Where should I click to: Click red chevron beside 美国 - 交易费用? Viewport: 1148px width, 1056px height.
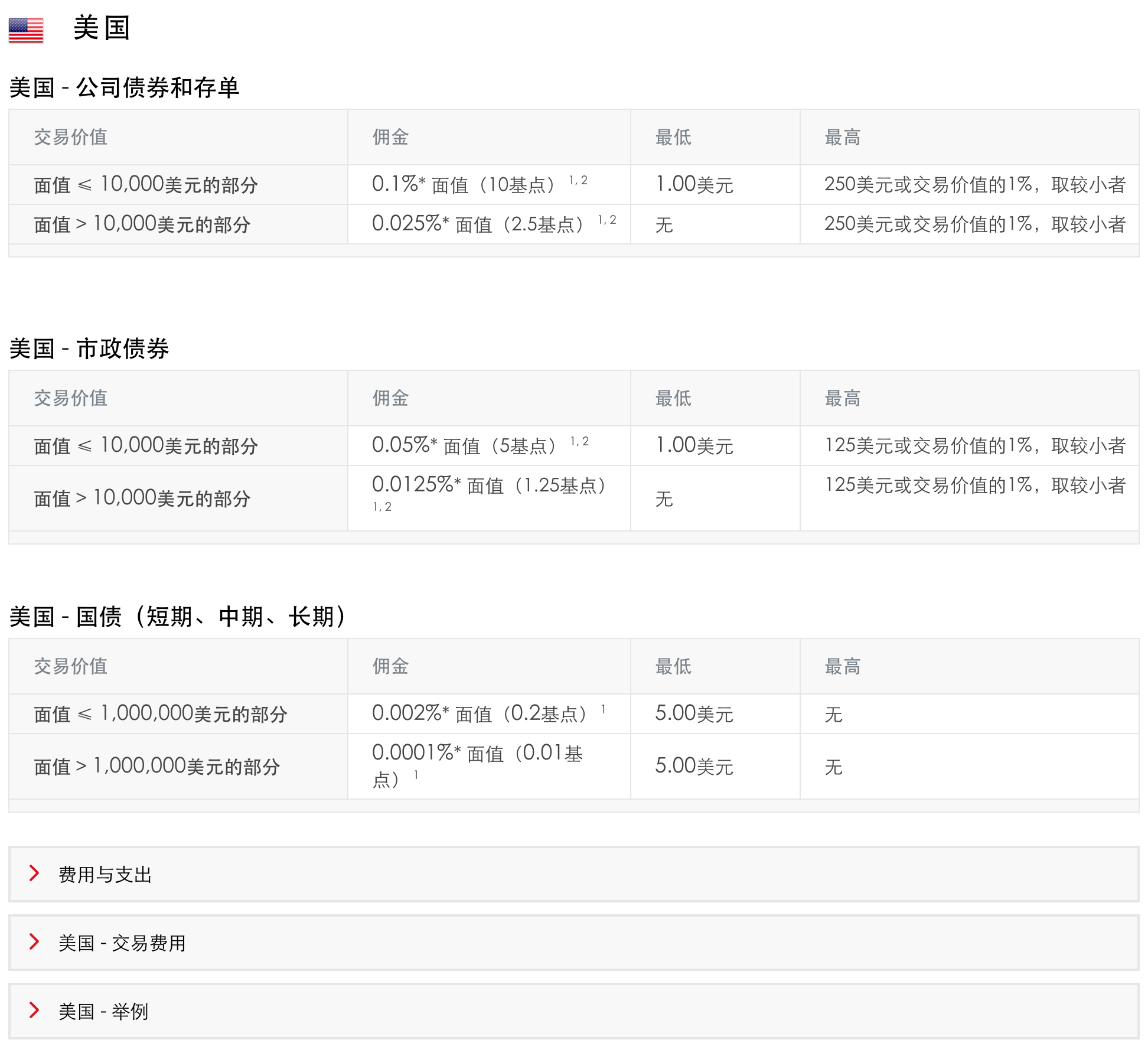[x=34, y=941]
